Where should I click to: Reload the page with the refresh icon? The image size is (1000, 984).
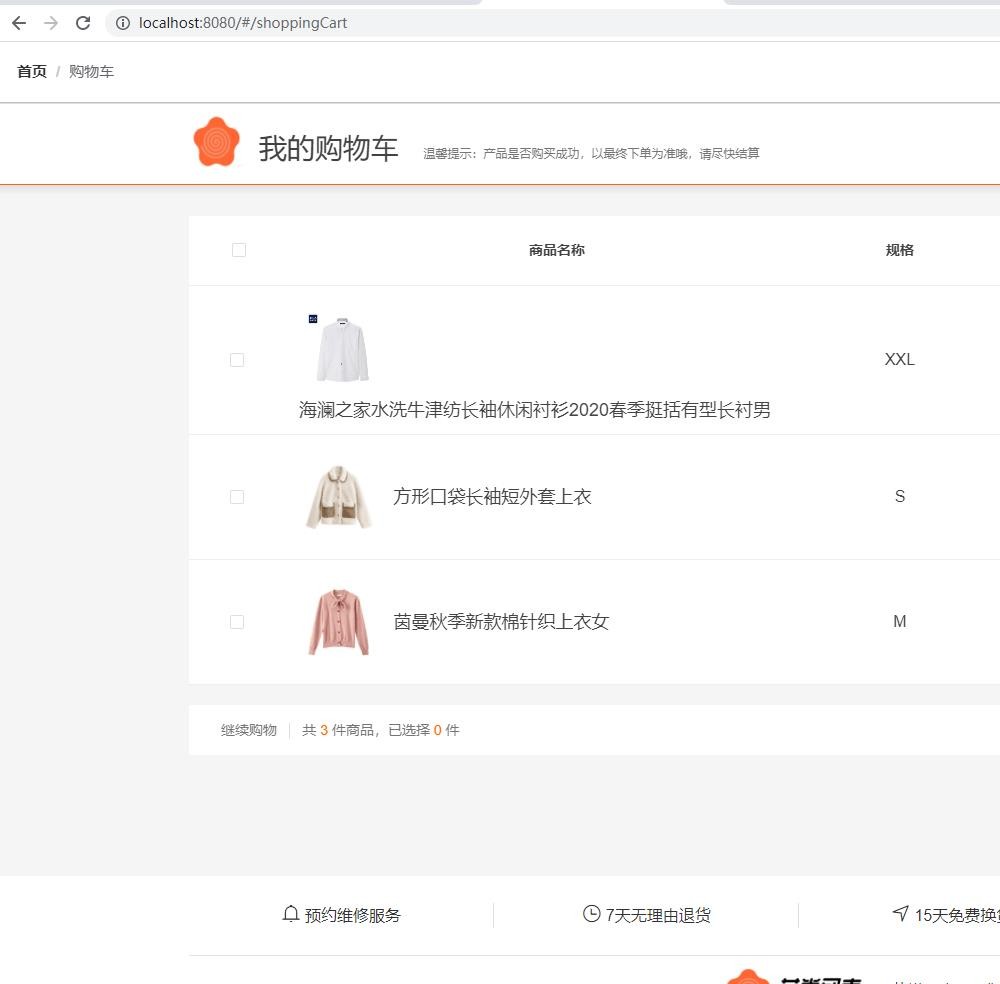tap(83, 23)
